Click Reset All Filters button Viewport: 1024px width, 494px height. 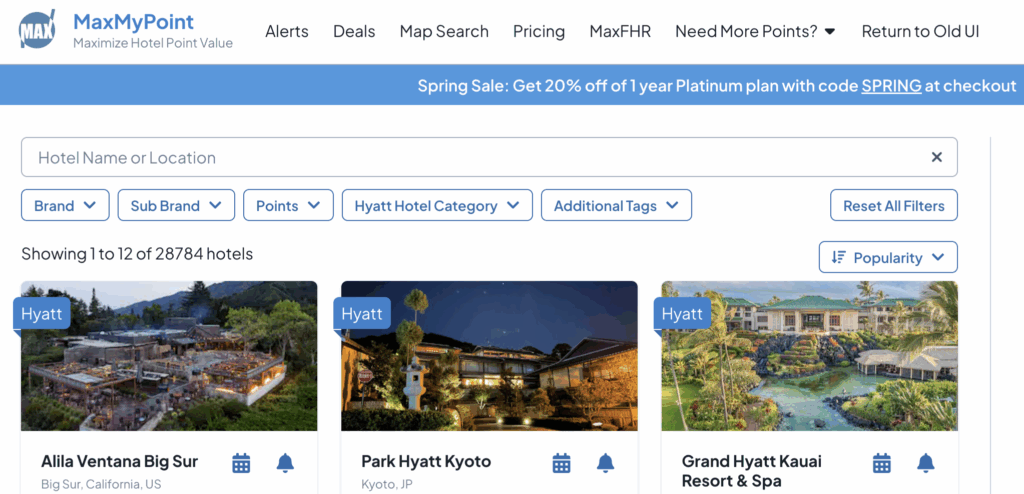click(x=893, y=206)
